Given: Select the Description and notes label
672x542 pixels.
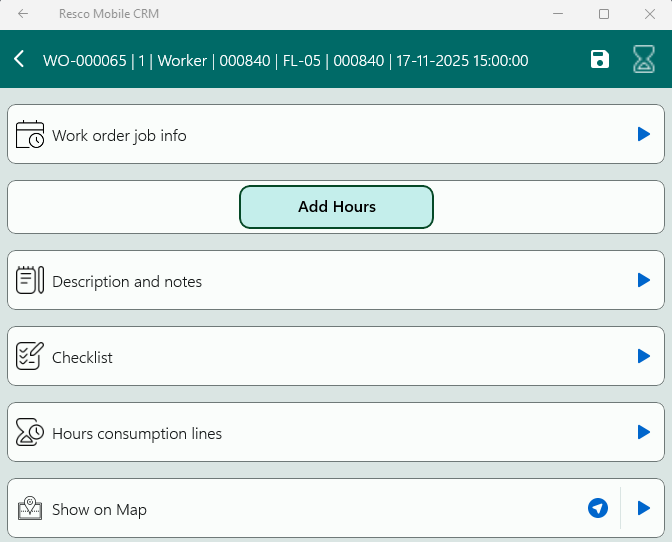Looking at the screenshot, I should click(127, 281).
